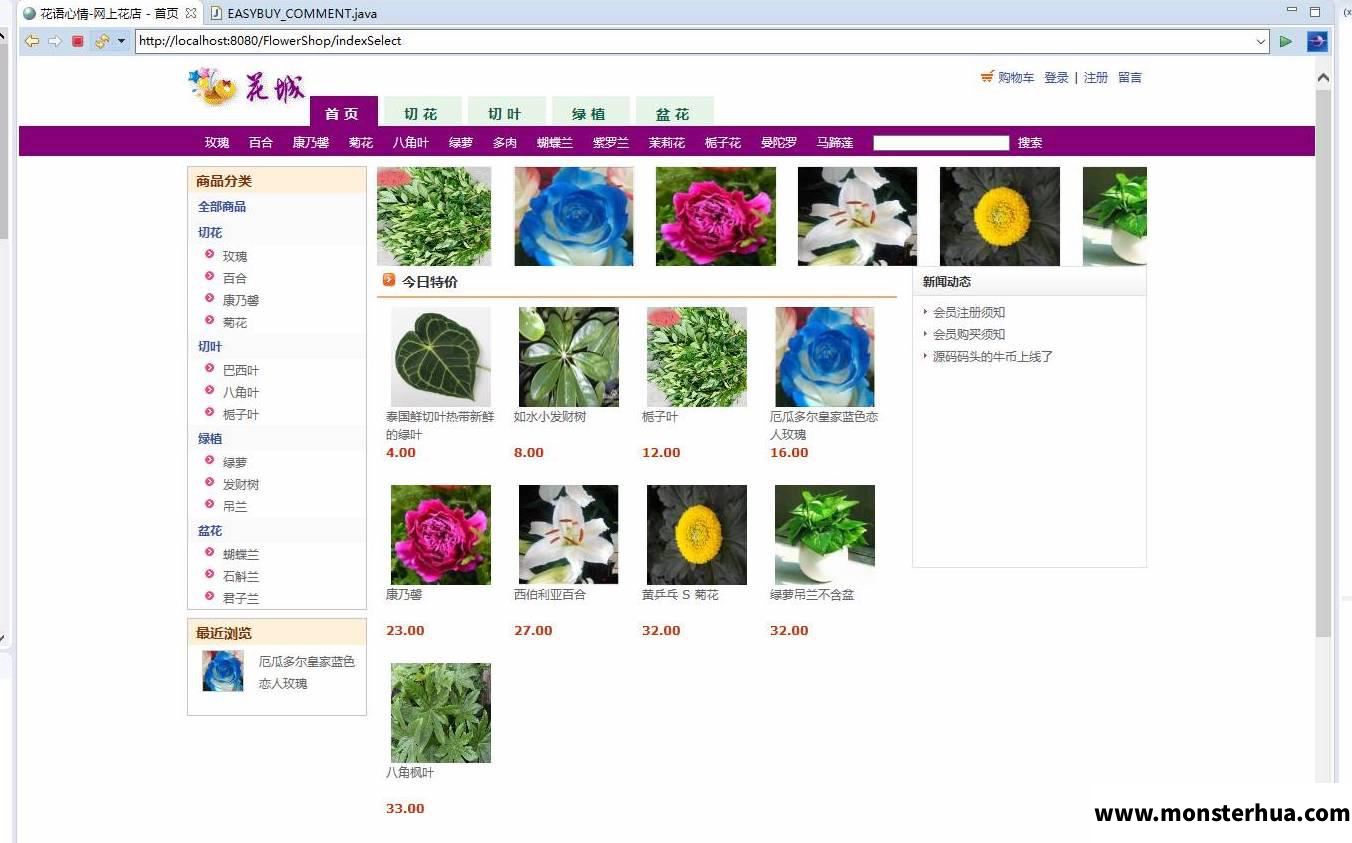Open 石斛兰 in category sidebar
Viewport: 1352px width, 843px height.
coord(241,576)
